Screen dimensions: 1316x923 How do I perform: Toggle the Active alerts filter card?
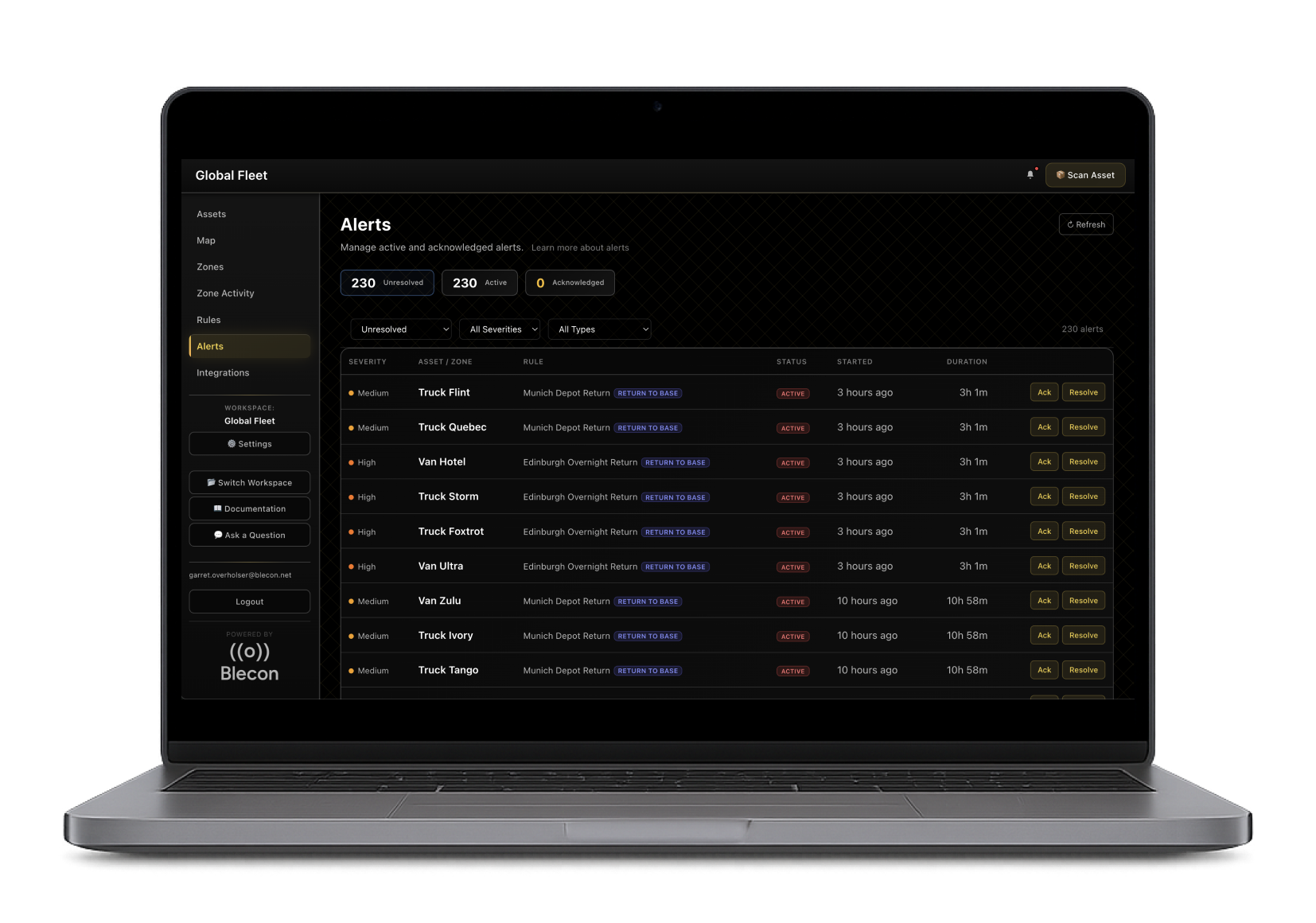pyautogui.click(x=479, y=282)
